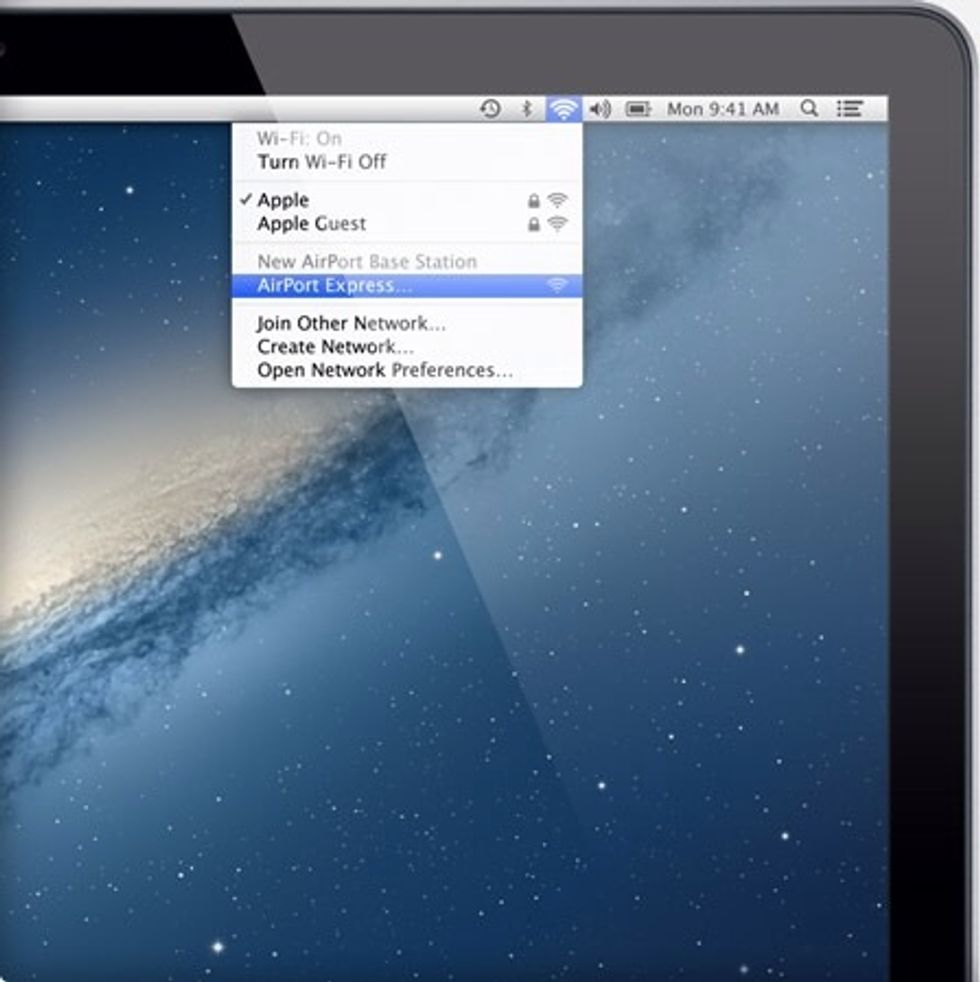Open Spotlight search magnifier
The image size is (980, 982).
click(809, 108)
